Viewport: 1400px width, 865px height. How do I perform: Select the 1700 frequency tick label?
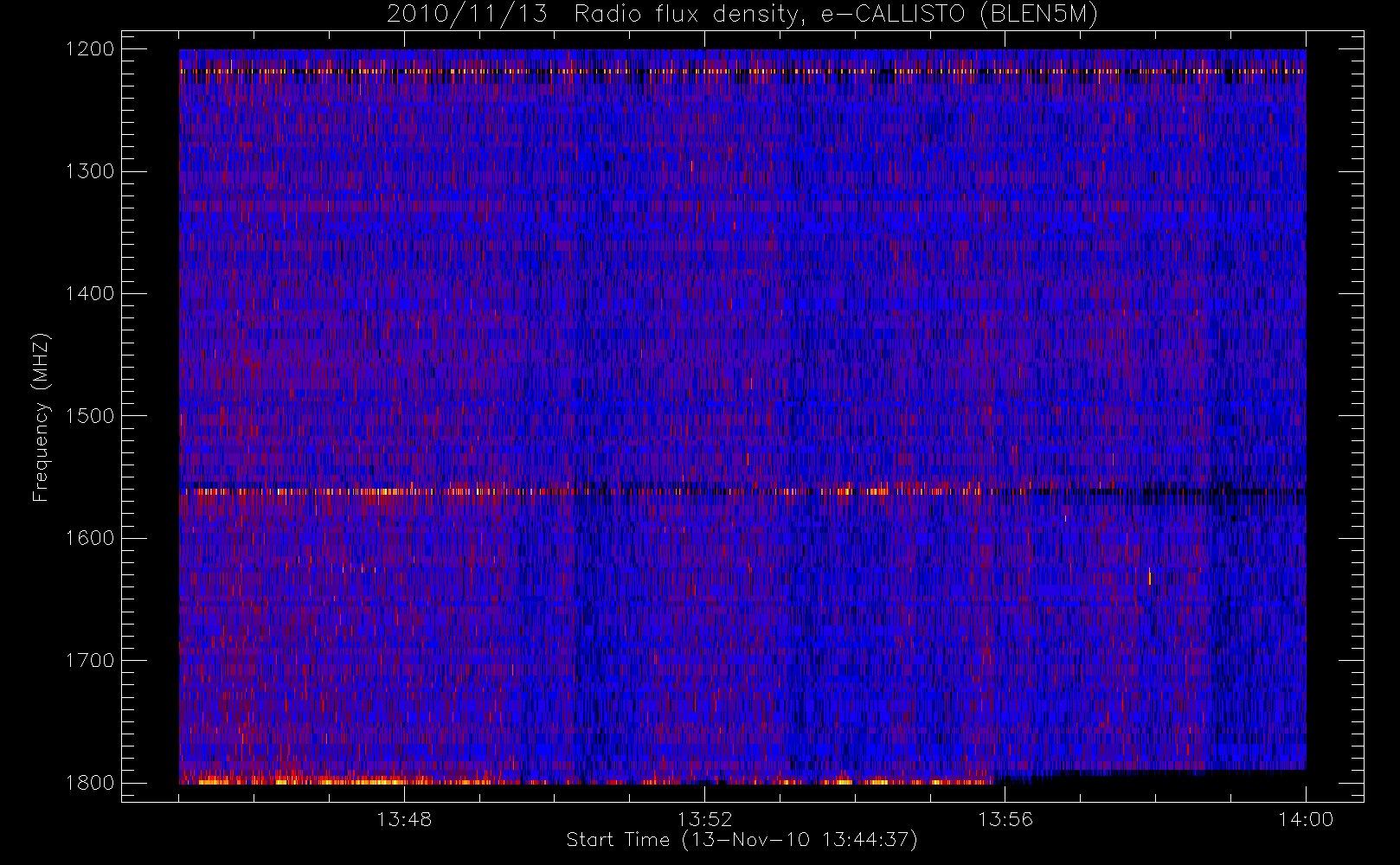pos(90,660)
